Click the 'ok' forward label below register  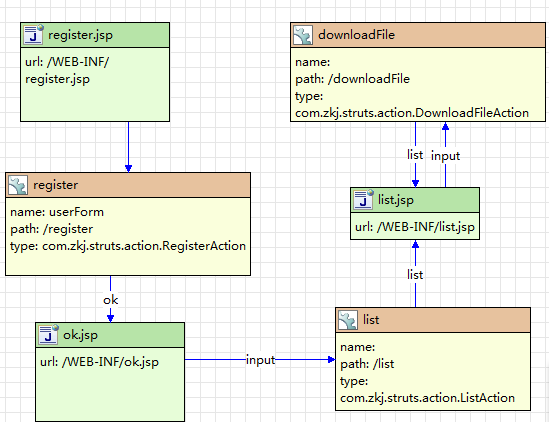[x=111, y=300]
